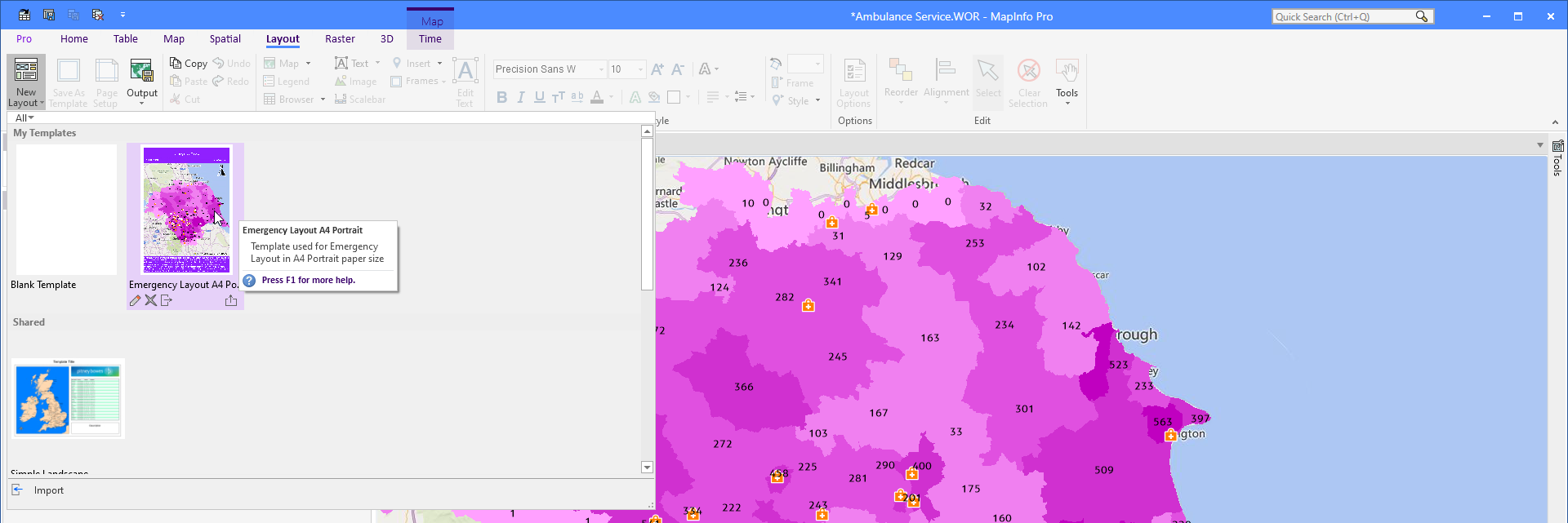This screenshot has width=1568, height=523.
Task: Click the font color swatch button
Action: click(x=597, y=97)
